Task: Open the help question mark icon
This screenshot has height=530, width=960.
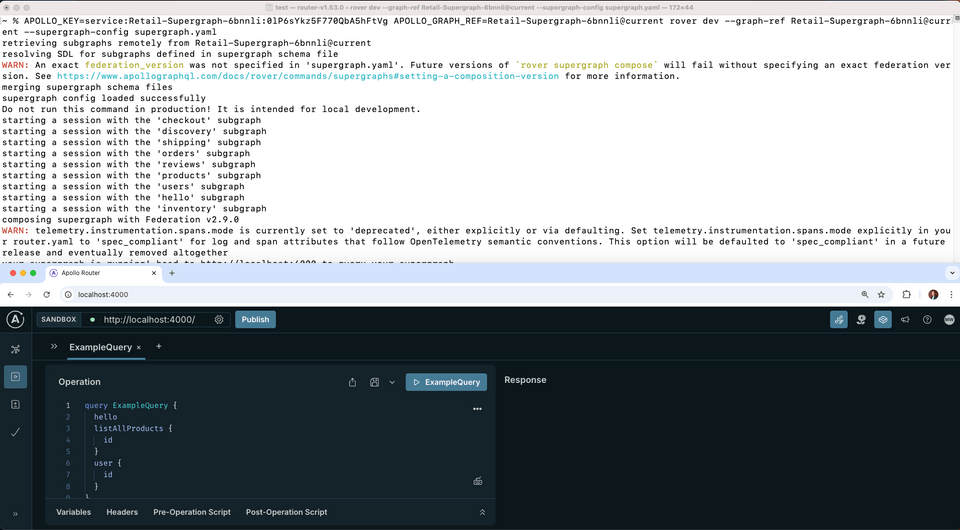Action: click(928, 319)
